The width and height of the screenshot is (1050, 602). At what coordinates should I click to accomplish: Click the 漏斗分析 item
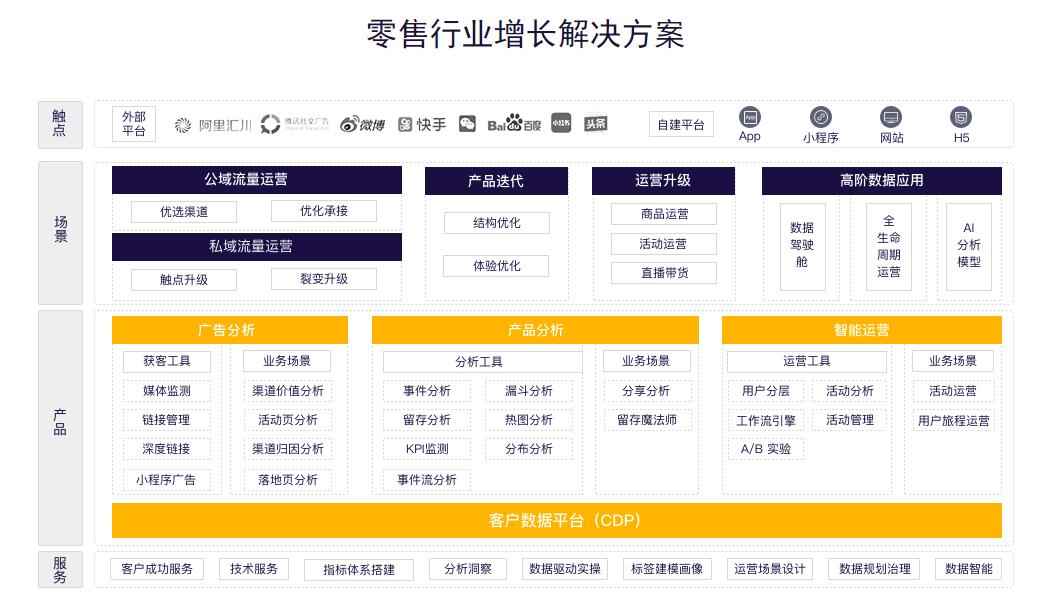click(529, 391)
